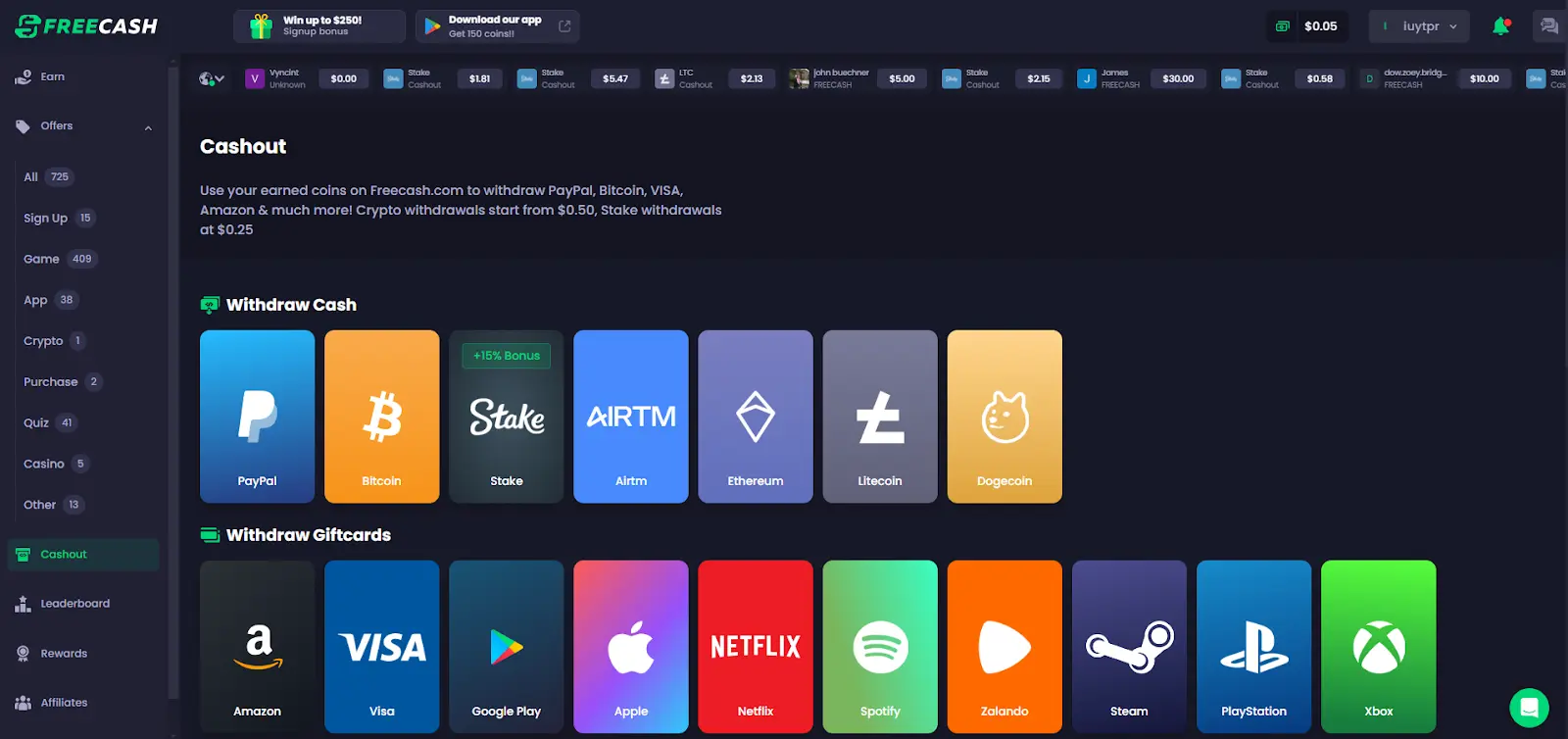Select All offers category
The width and height of the screenshot is (1568, 739).
pos(49,177)
